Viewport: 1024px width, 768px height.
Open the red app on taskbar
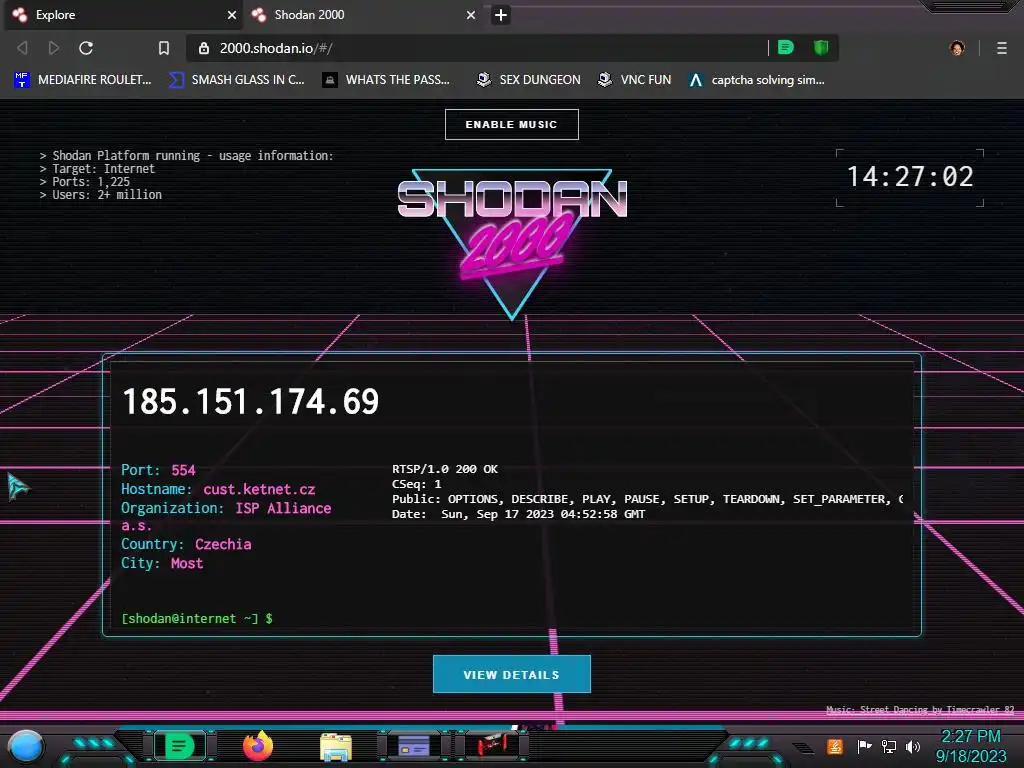coord(492,744)
